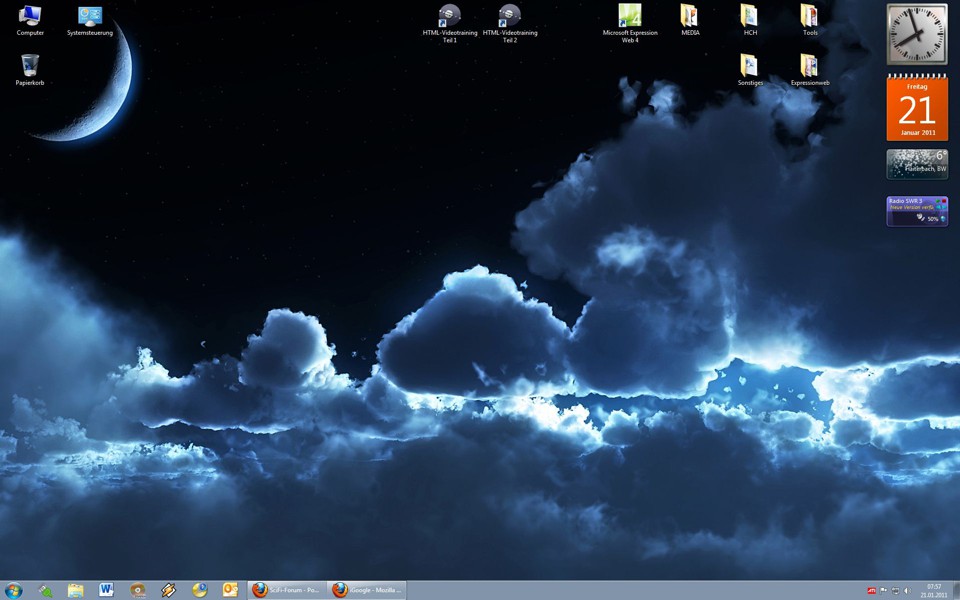Image resolution: width=960 pixels, height=600 pixels.
Task: Open the taskbar clock and date
Action: (934, 590)
